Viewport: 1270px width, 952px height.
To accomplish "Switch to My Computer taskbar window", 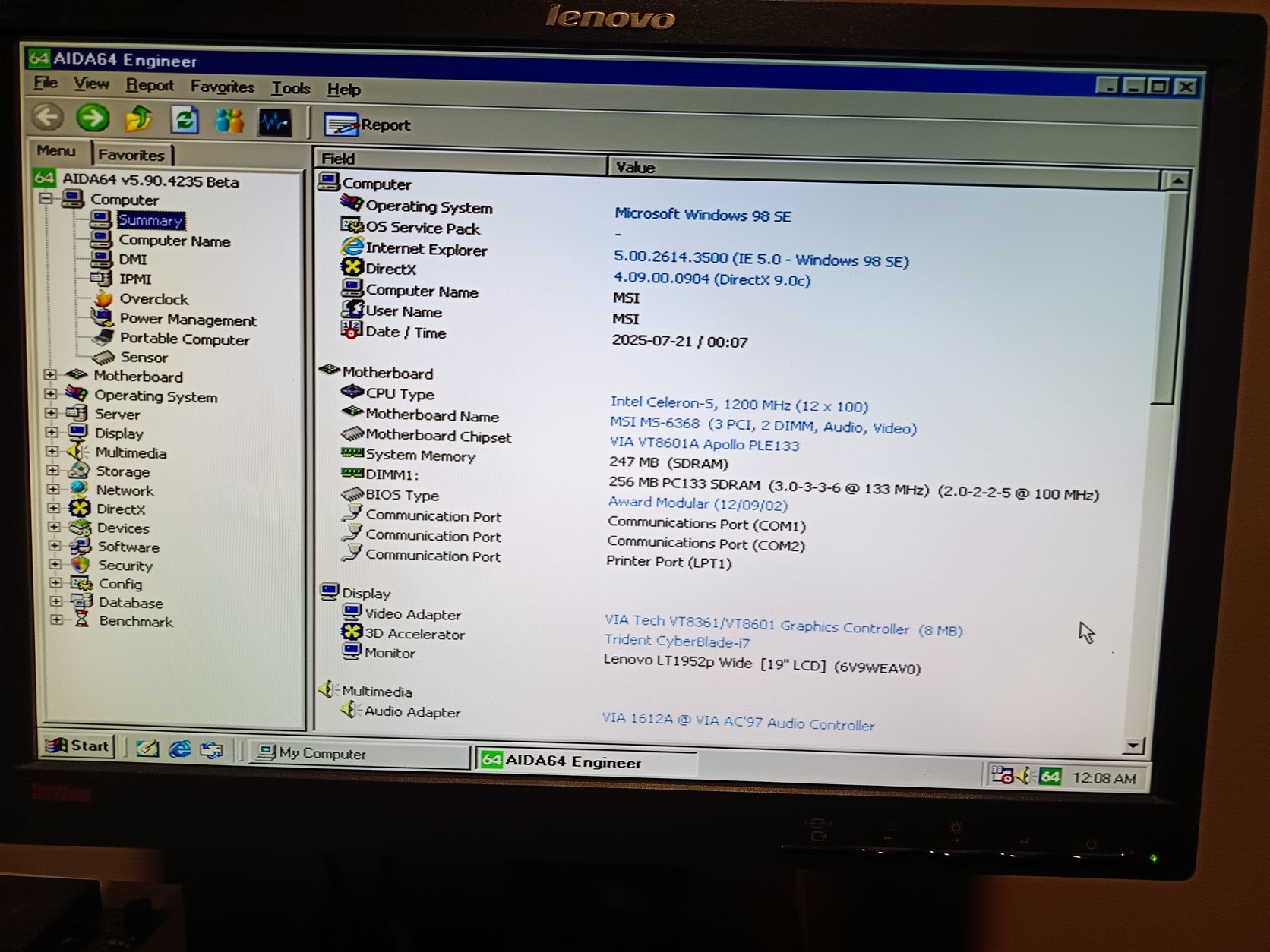I will pos(360,754).
